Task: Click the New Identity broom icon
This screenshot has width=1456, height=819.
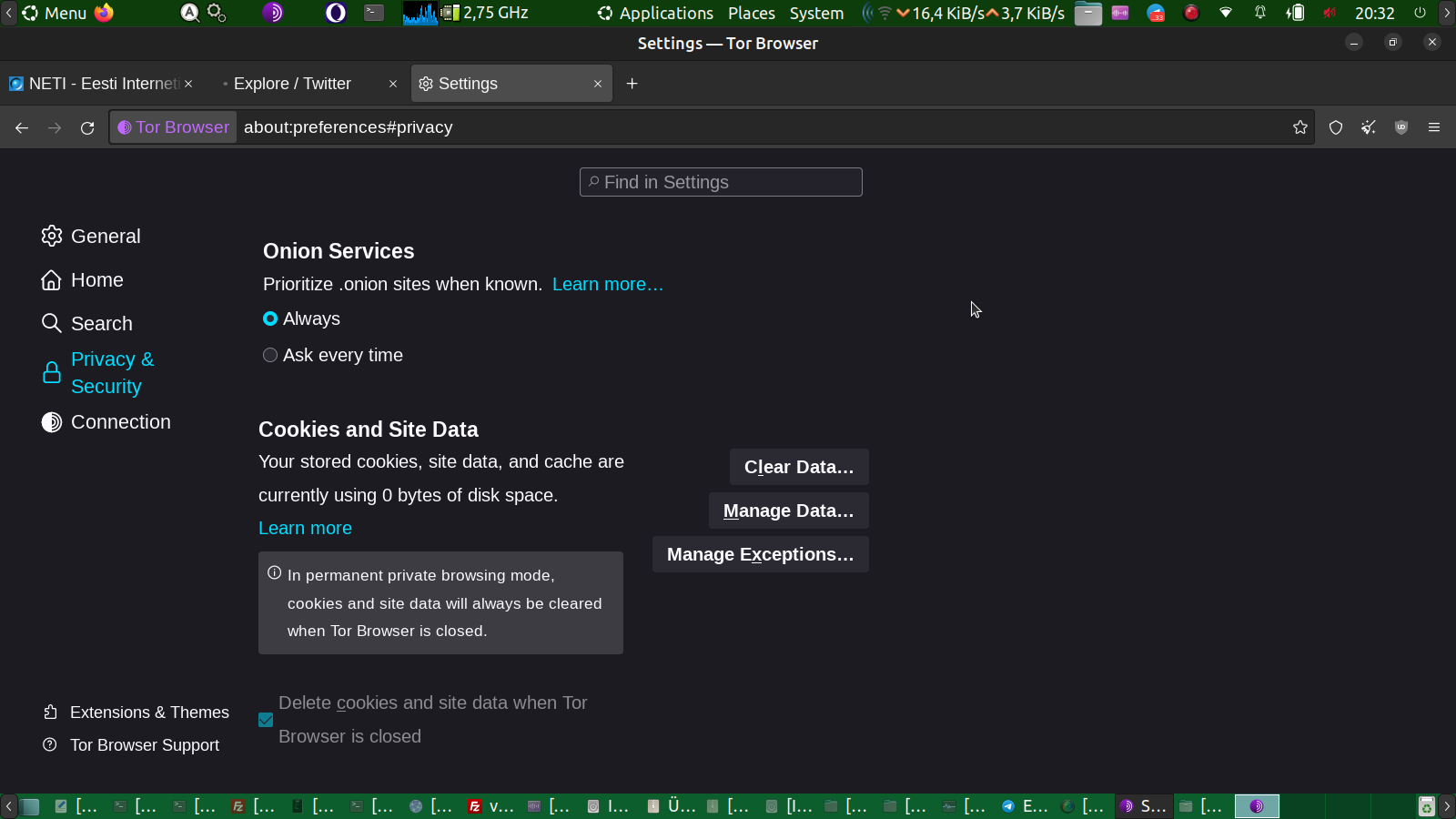Action: (1369, 127)
